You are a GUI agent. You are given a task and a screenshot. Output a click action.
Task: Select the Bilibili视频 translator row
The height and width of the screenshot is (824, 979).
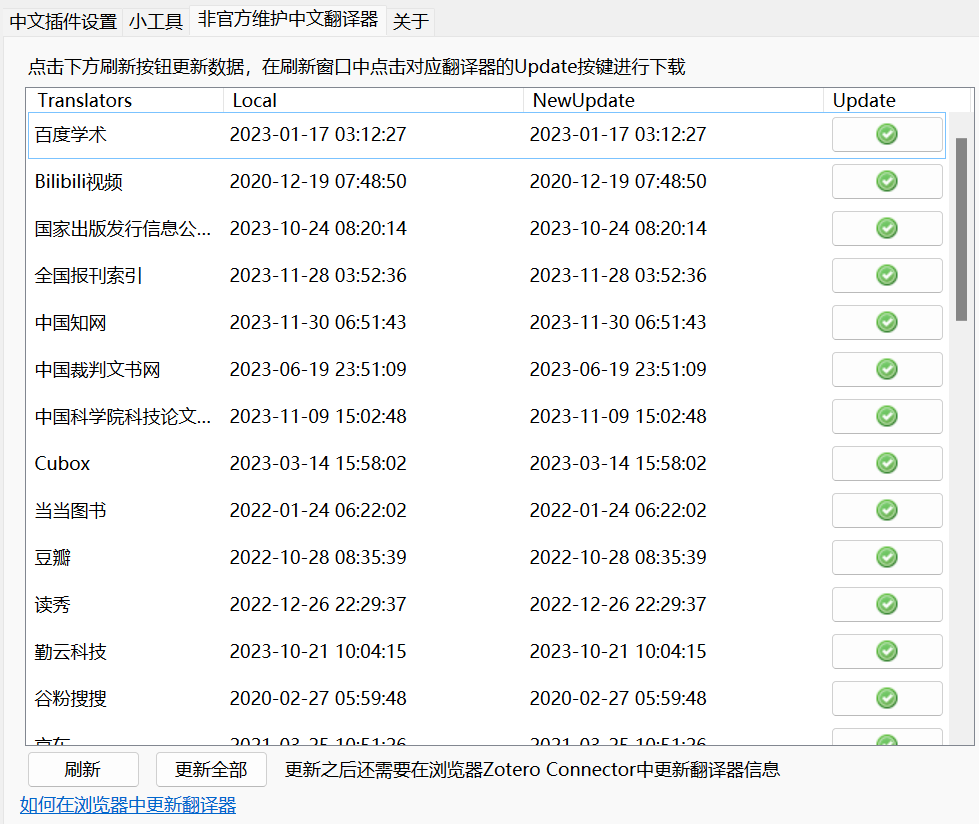tap(487, 182)
